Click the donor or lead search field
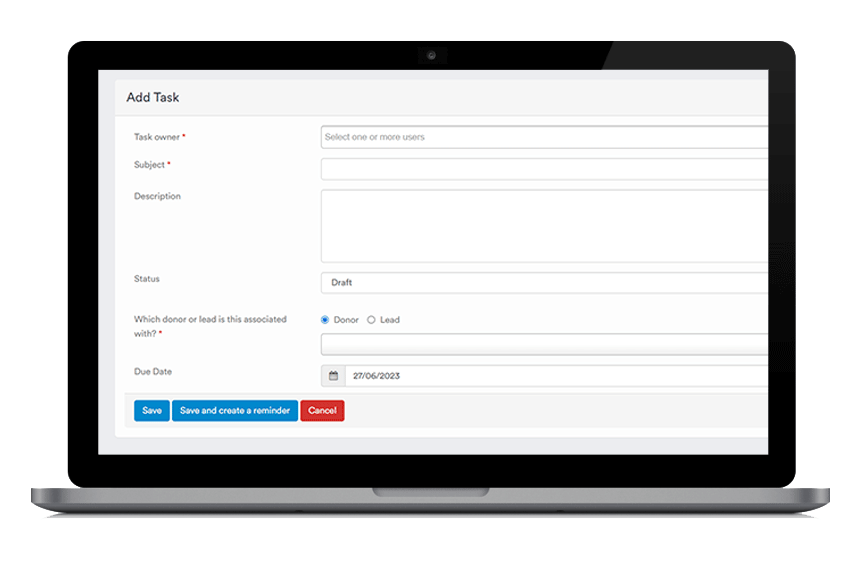The width and height of the screenshot is (860, 569). click(x=544, y=345)
